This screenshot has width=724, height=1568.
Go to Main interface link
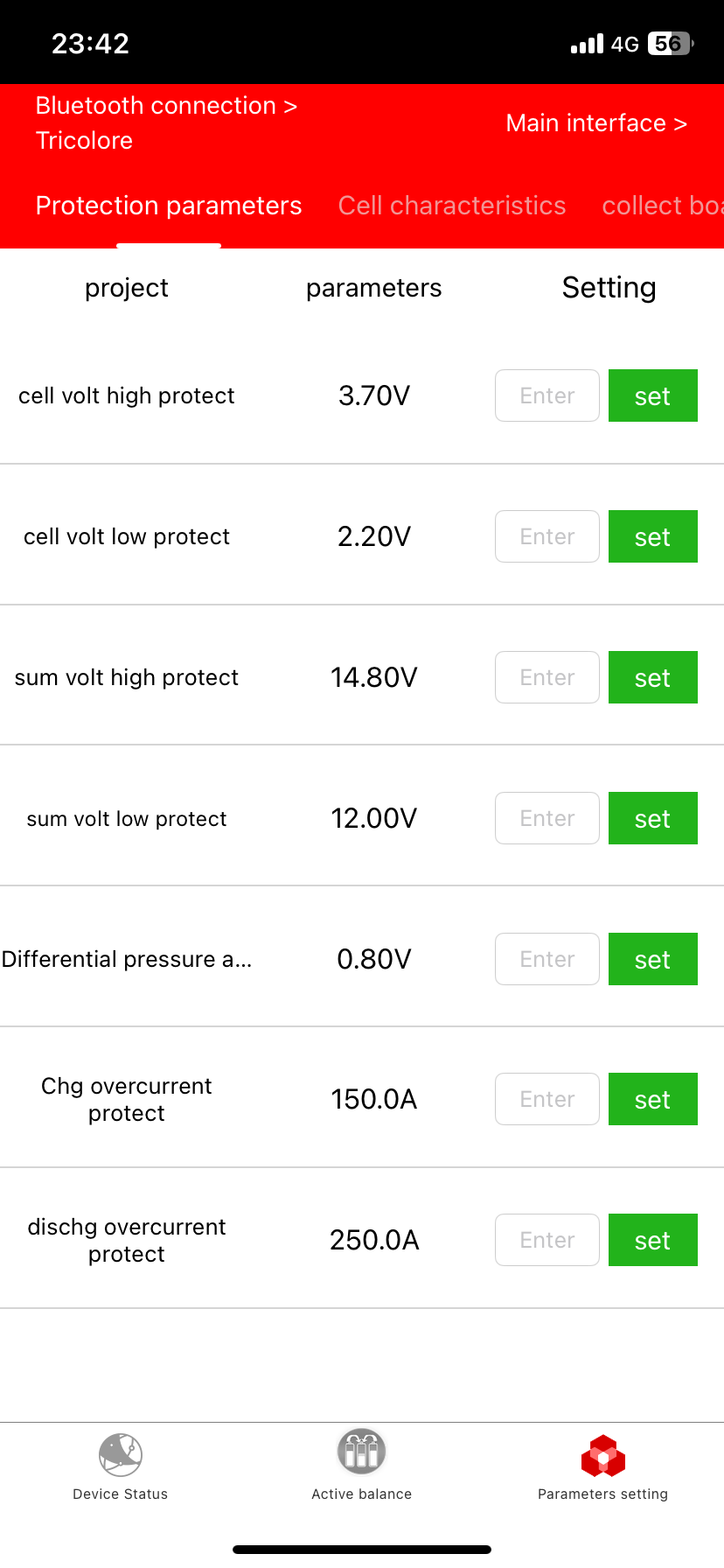point(596,123)
